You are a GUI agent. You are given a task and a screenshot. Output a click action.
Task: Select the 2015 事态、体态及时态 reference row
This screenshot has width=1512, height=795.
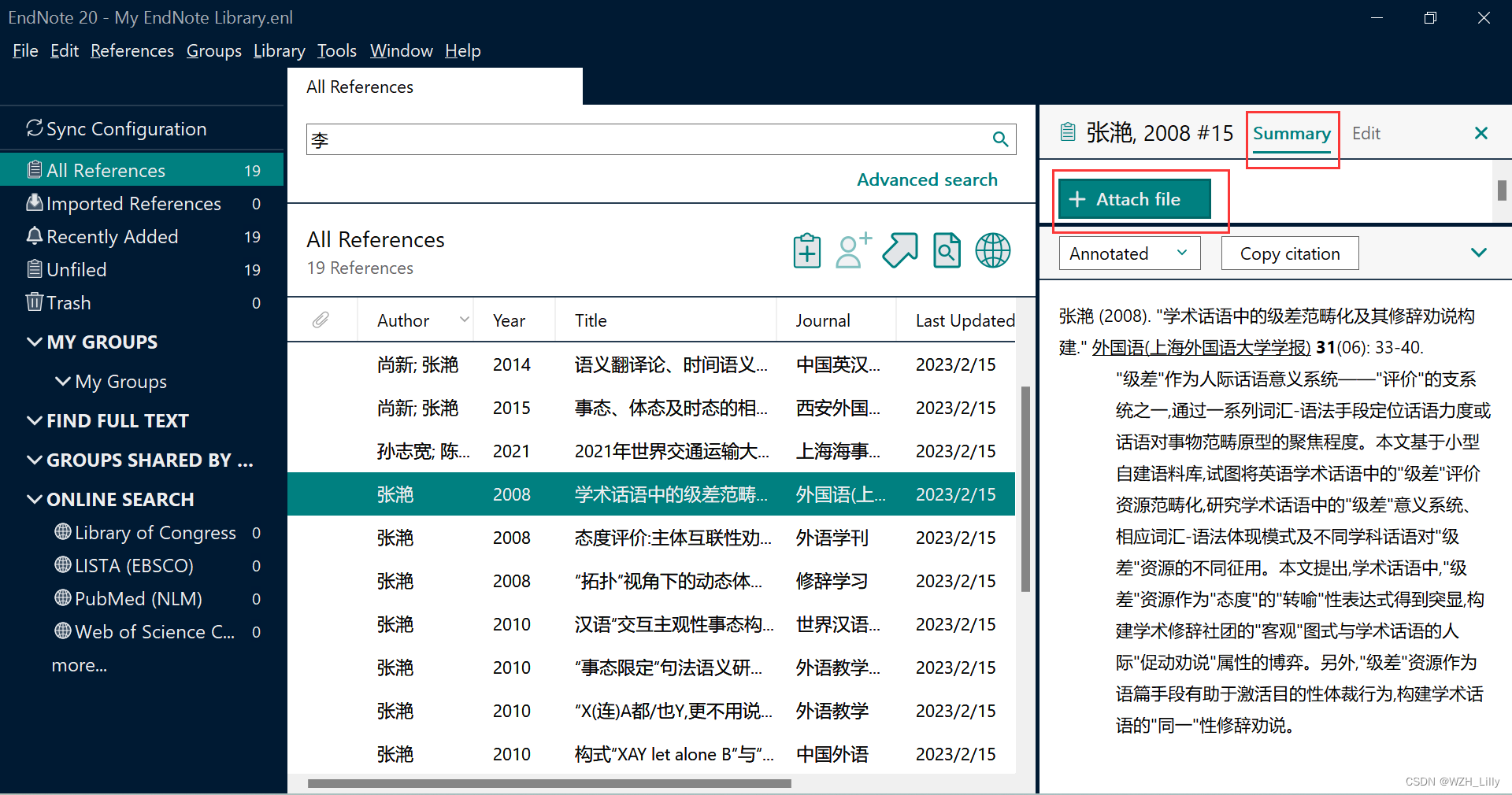coord(651,408)
